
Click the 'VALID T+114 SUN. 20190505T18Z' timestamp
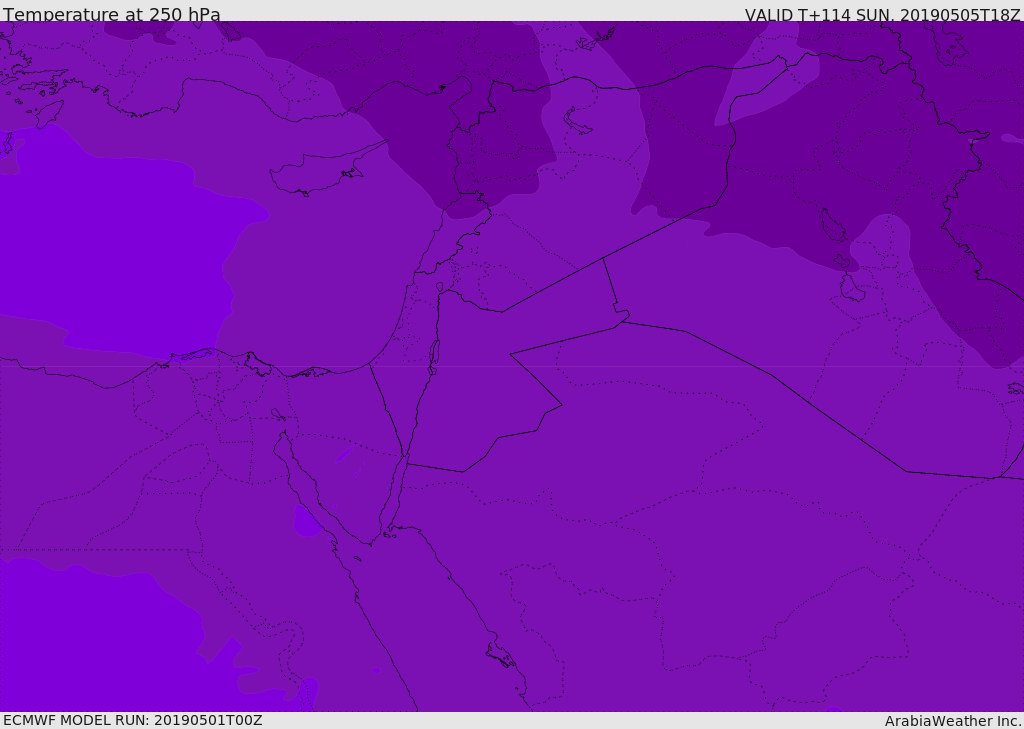(x=882, y=14)
